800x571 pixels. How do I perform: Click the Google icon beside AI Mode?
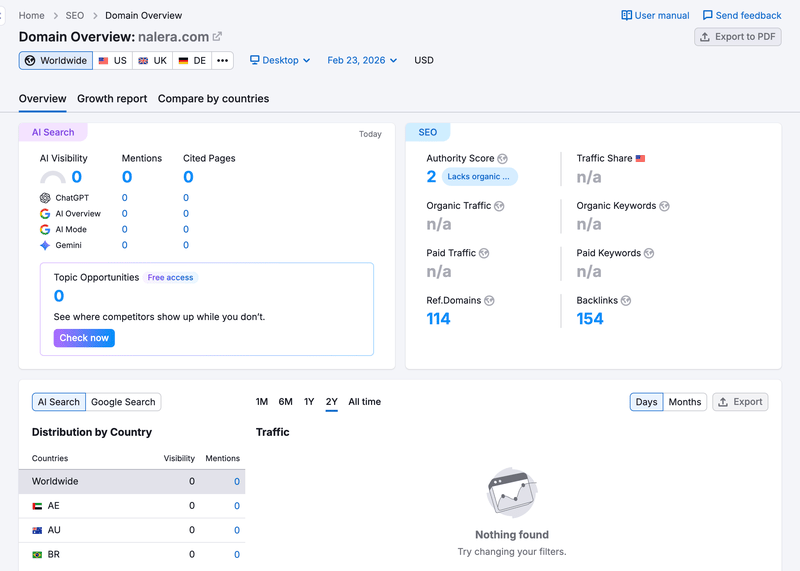45,229
